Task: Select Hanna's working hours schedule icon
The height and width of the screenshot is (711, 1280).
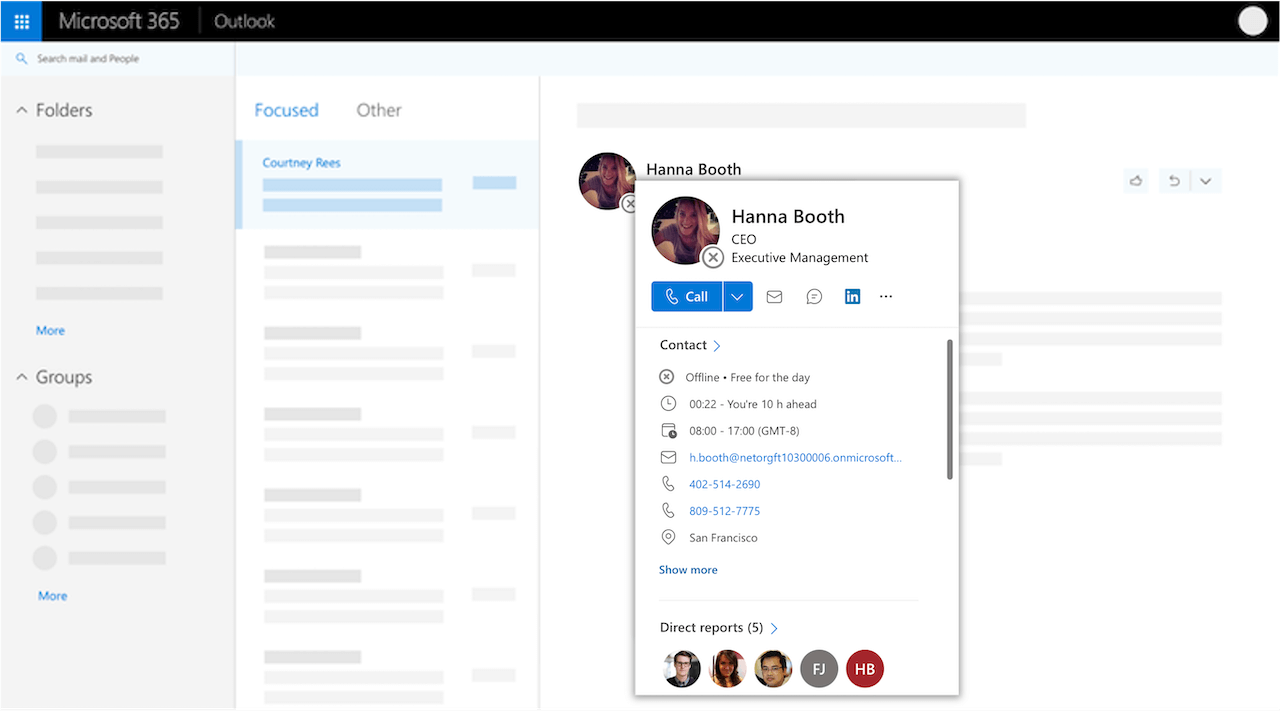Action: [x=667, y=430]
